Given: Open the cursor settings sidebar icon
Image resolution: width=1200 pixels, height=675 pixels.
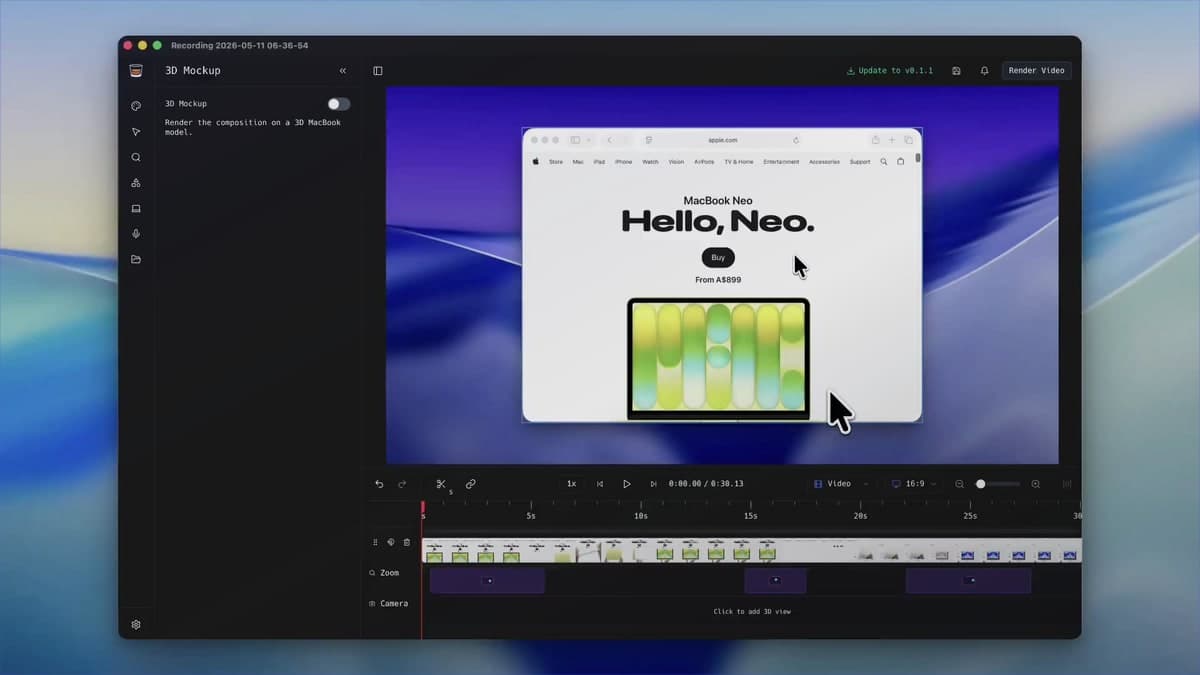Looking at the screenshot, I should point(136,132).
